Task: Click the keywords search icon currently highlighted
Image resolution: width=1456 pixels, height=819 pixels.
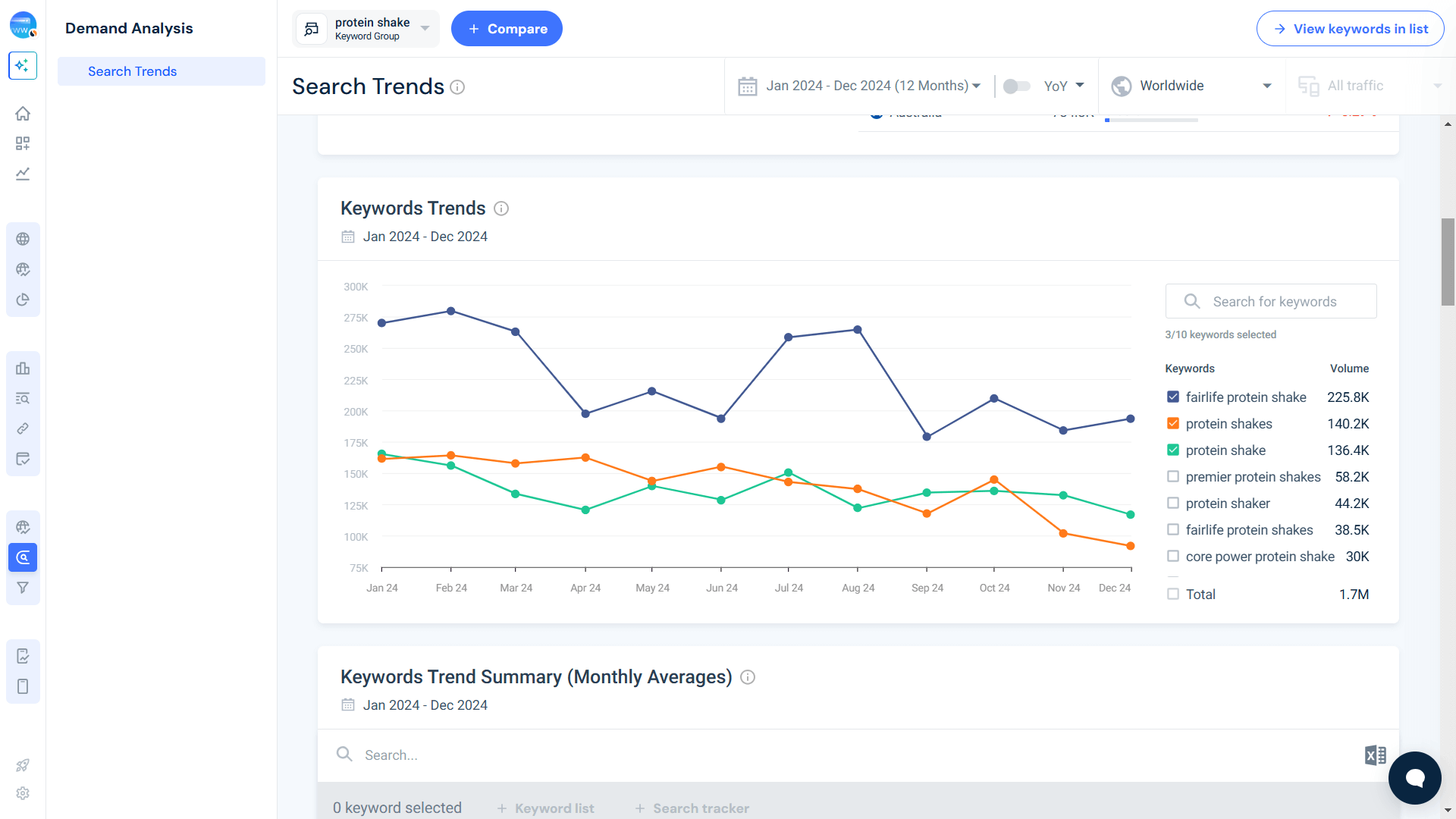Action: 23,557
